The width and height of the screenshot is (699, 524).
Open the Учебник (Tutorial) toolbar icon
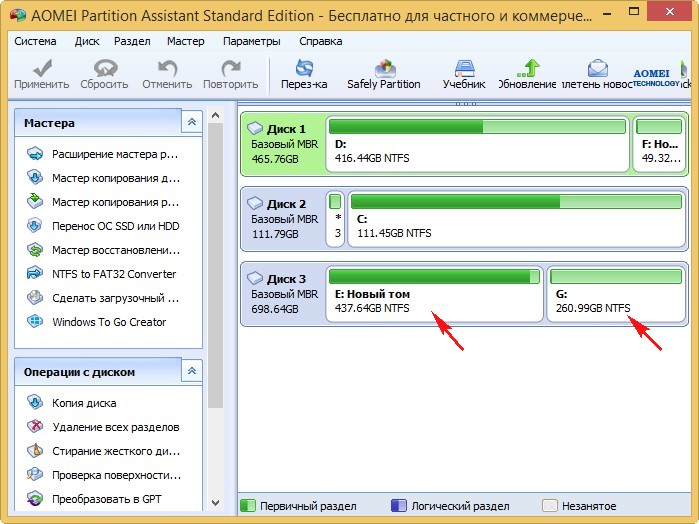[464, 68]
